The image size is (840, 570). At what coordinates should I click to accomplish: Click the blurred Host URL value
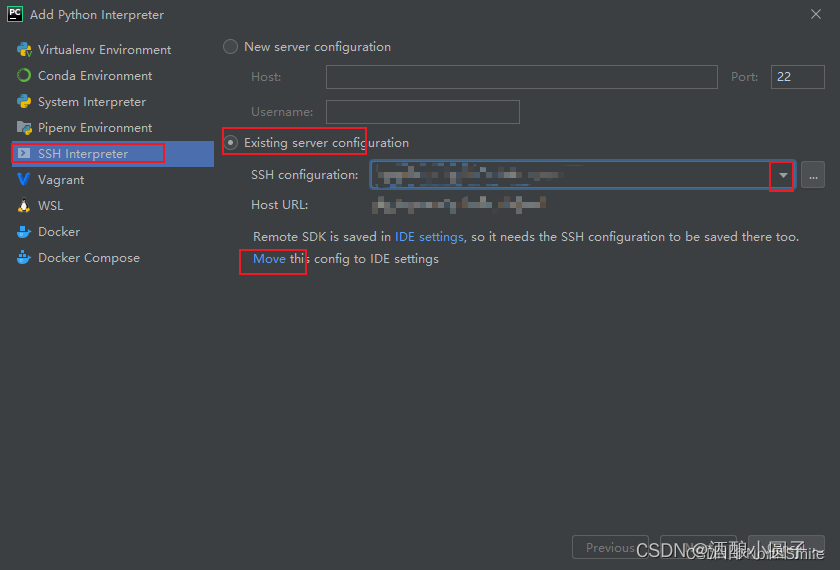point(459,205)
